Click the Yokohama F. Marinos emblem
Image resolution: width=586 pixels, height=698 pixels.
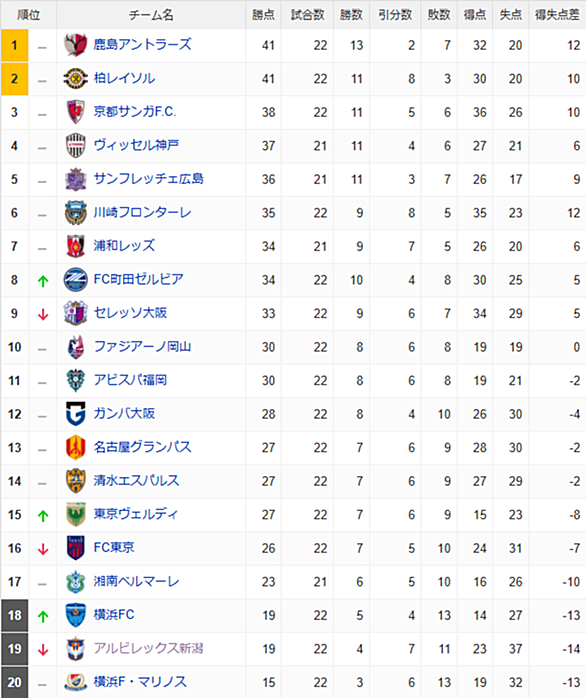point(75,682)
